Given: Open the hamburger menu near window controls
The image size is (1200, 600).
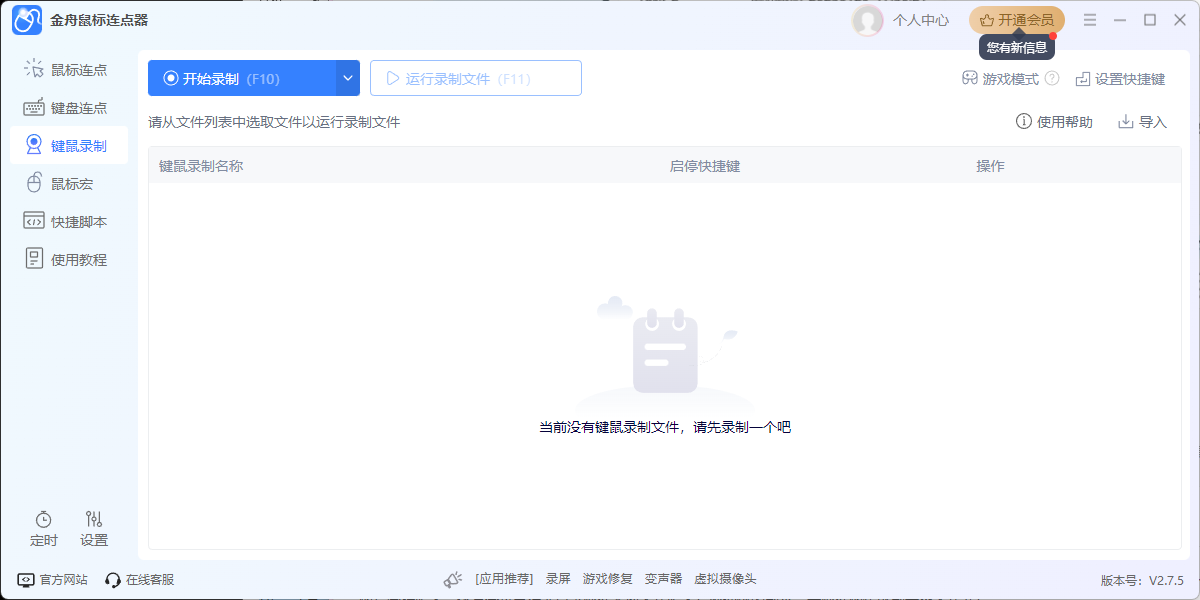Looking at the screenshot, I should pyautogui.click(x=1089, y=19).
